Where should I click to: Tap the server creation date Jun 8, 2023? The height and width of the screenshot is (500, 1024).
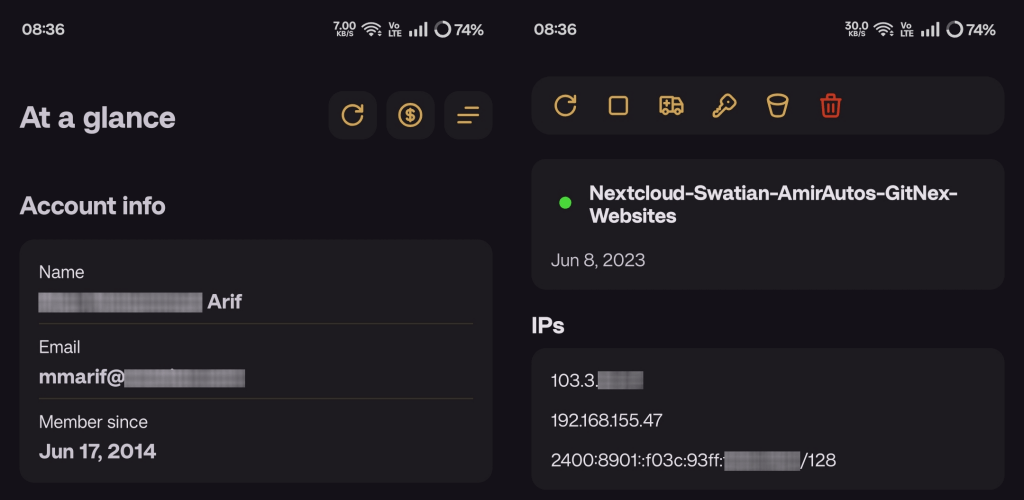point(598,260)
